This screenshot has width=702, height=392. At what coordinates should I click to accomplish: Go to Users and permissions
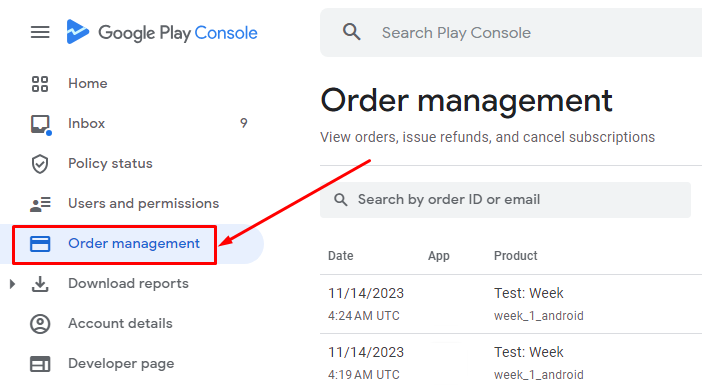[x=143, y=204]
